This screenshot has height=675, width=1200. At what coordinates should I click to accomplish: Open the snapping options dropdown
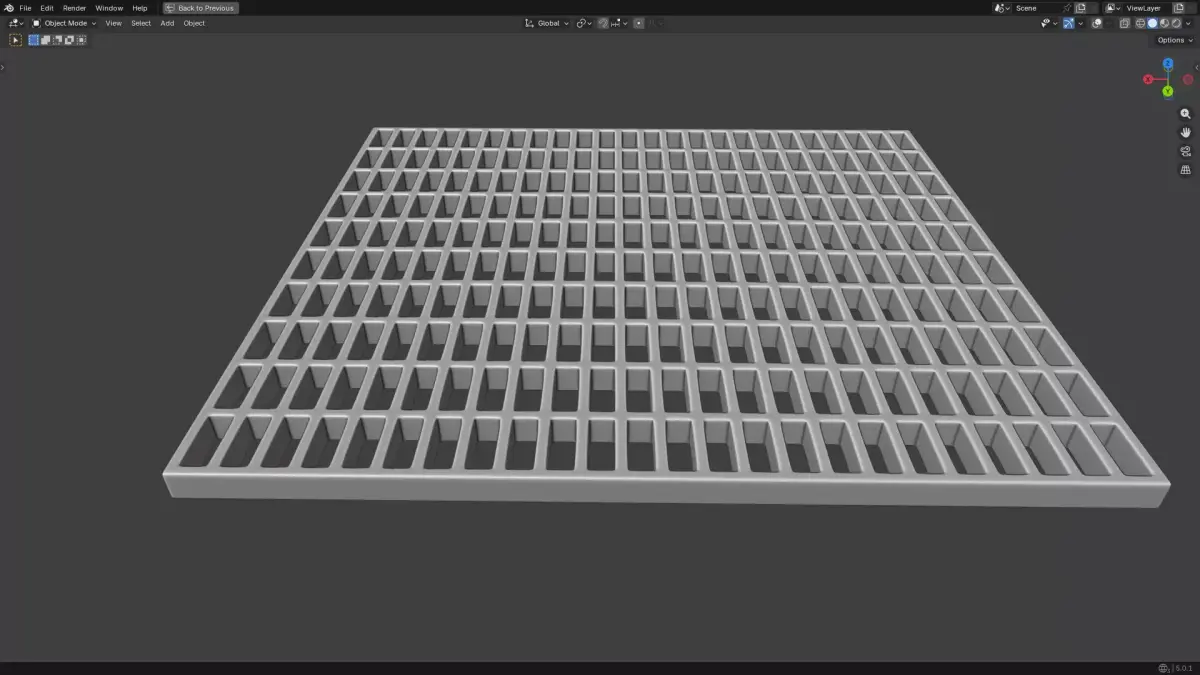pyautogui.click(x=619, y=23)
